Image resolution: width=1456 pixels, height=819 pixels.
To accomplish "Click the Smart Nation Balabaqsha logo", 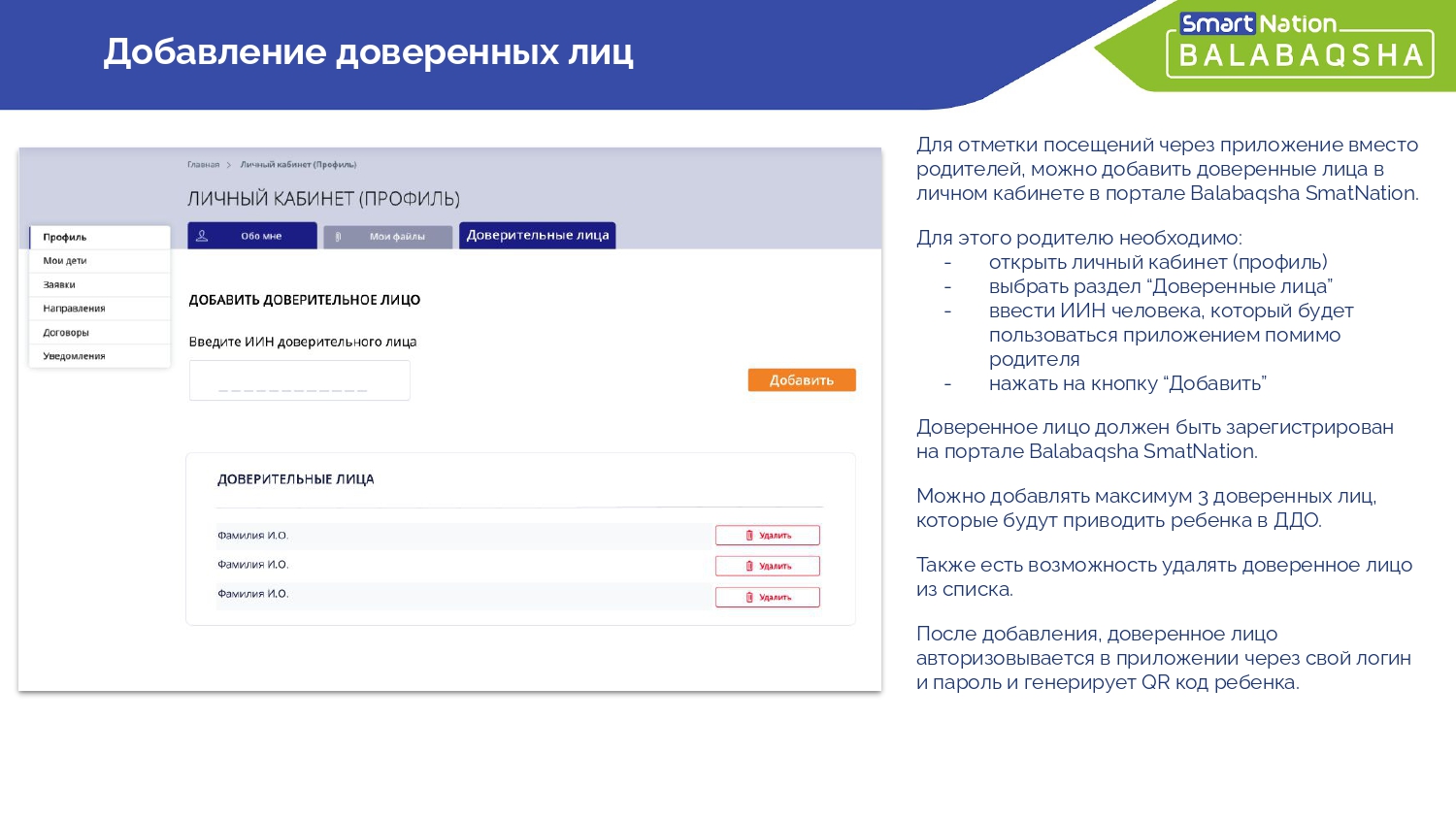I will pos(1300,46).
